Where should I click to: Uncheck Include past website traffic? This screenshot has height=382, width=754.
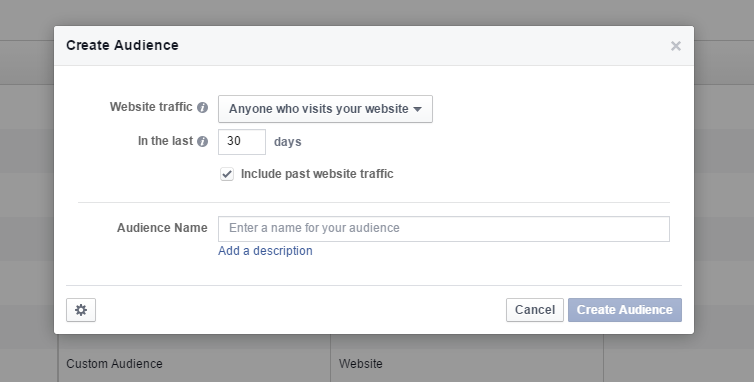click(227, 174)
